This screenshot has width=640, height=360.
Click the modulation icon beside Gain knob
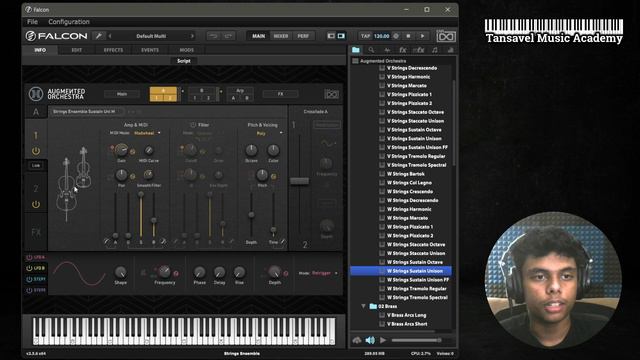click(x=132, y=151)
